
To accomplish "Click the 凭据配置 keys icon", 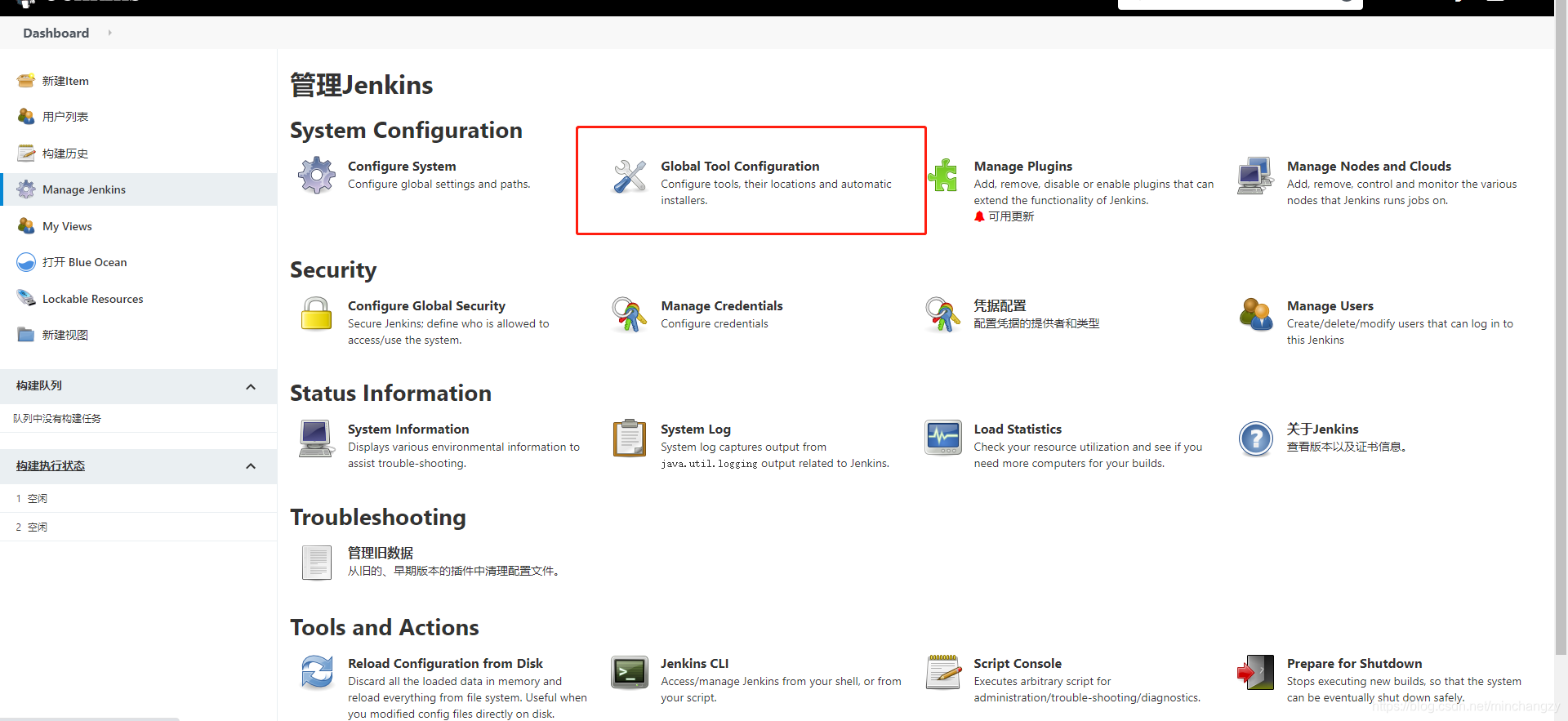I will (x=942, y=314).
